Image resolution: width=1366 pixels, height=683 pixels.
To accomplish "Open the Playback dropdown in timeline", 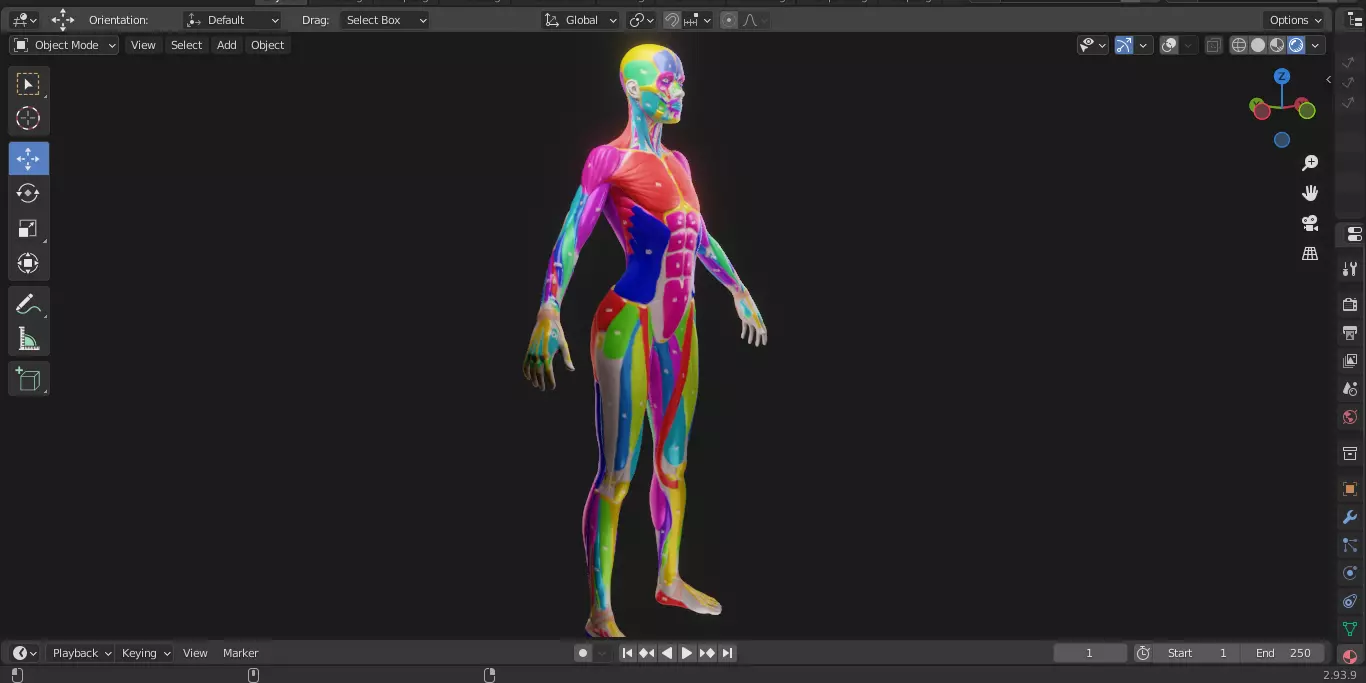I will coord(81,653).
